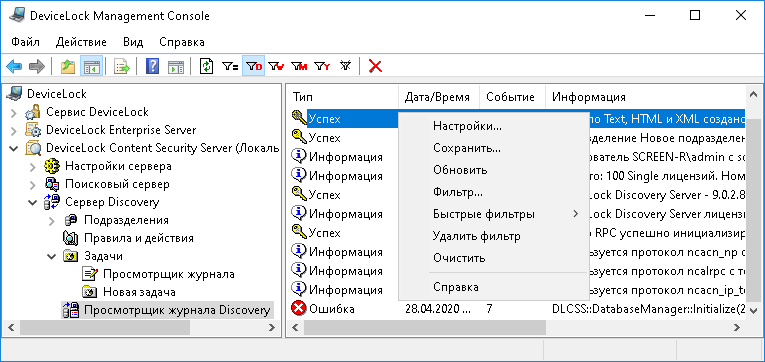Sort by the Событие column header
The height and width of the screenshot is (362, 765).
512,97
